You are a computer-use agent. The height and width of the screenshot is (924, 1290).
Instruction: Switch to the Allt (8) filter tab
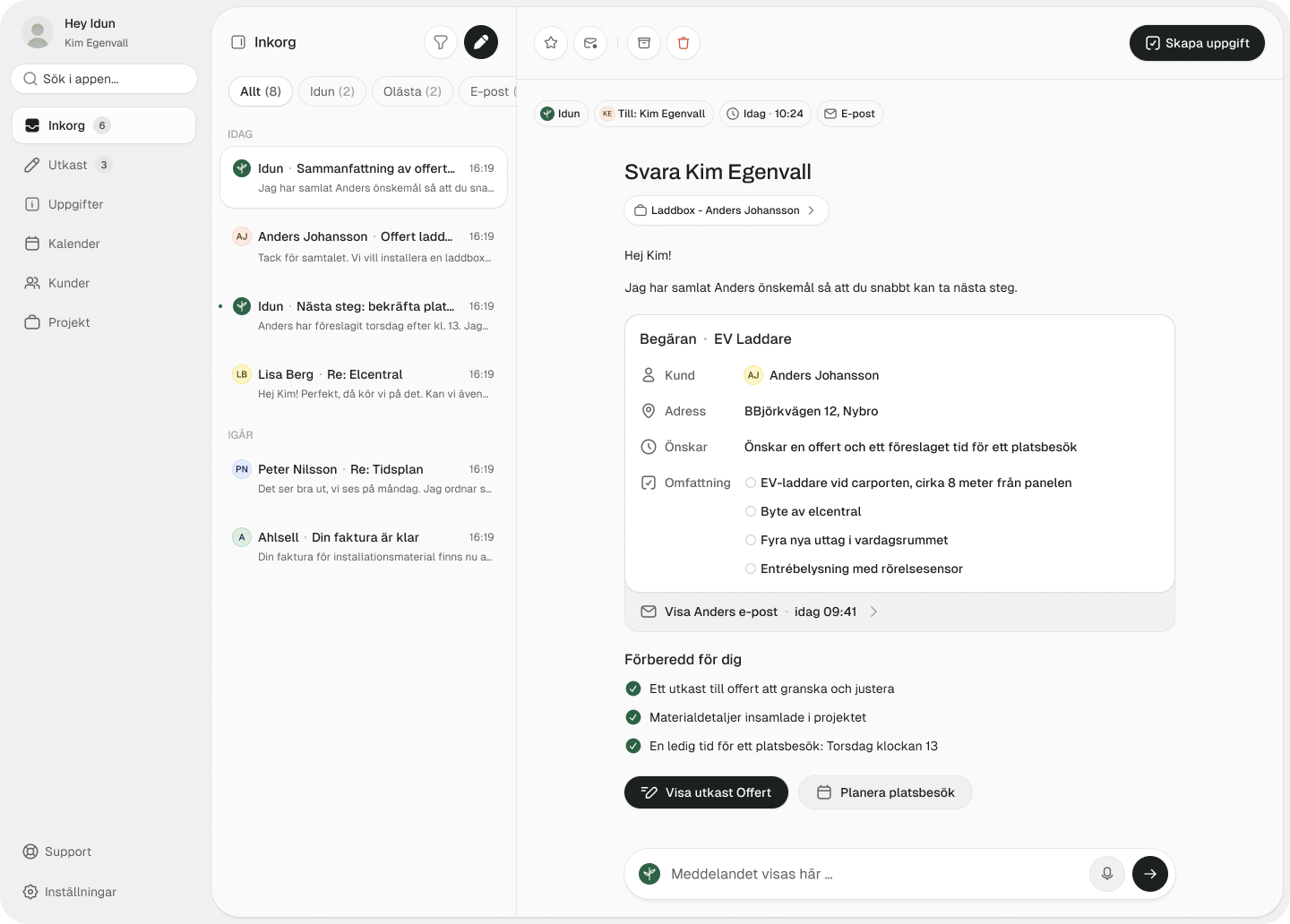[x=261, y=91]
